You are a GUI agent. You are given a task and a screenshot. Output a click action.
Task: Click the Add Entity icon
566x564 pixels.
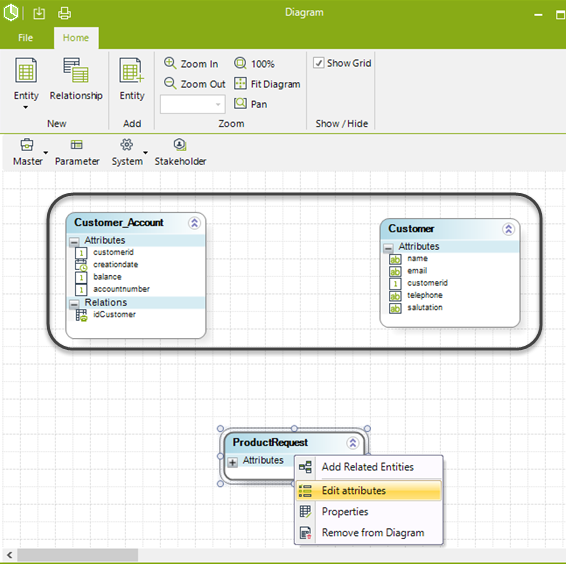click(x=131, y=70)
